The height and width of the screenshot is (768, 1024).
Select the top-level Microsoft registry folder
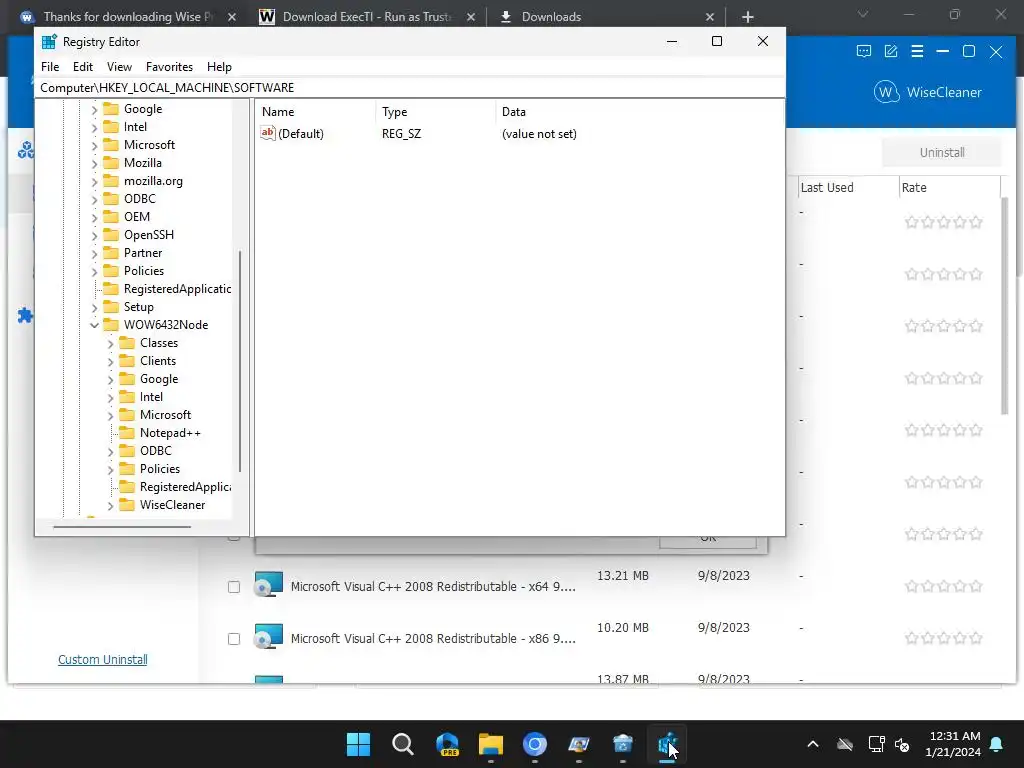[x=149, y=145]
